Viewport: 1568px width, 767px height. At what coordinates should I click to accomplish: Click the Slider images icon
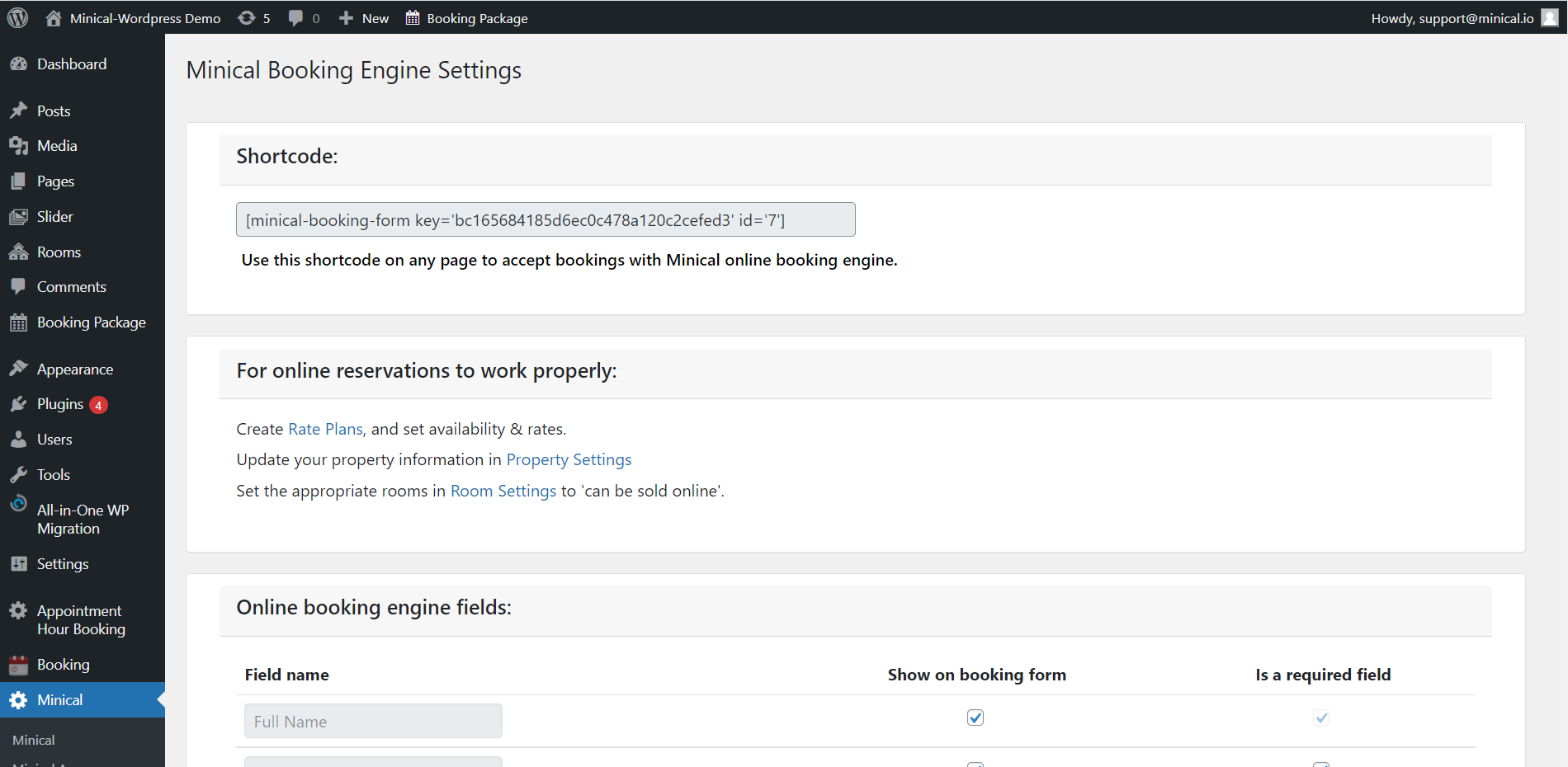pos(18,217)
